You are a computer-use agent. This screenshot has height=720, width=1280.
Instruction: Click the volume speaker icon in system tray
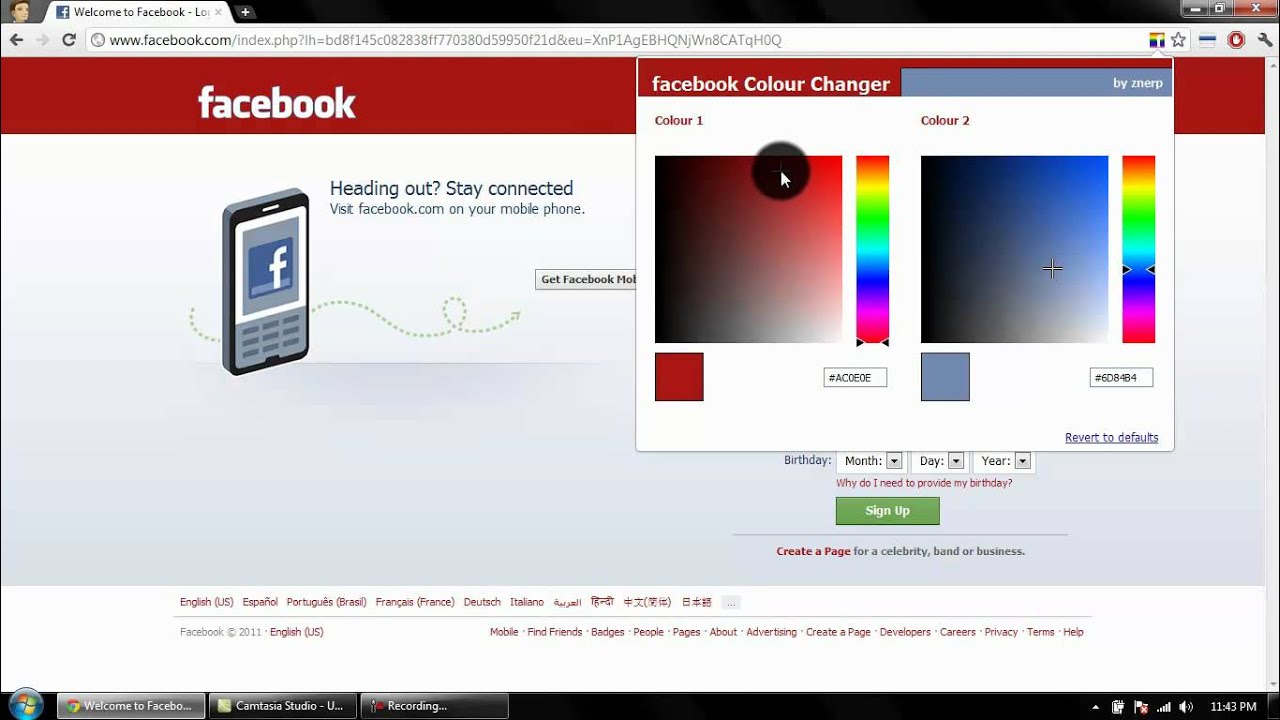1185,706
